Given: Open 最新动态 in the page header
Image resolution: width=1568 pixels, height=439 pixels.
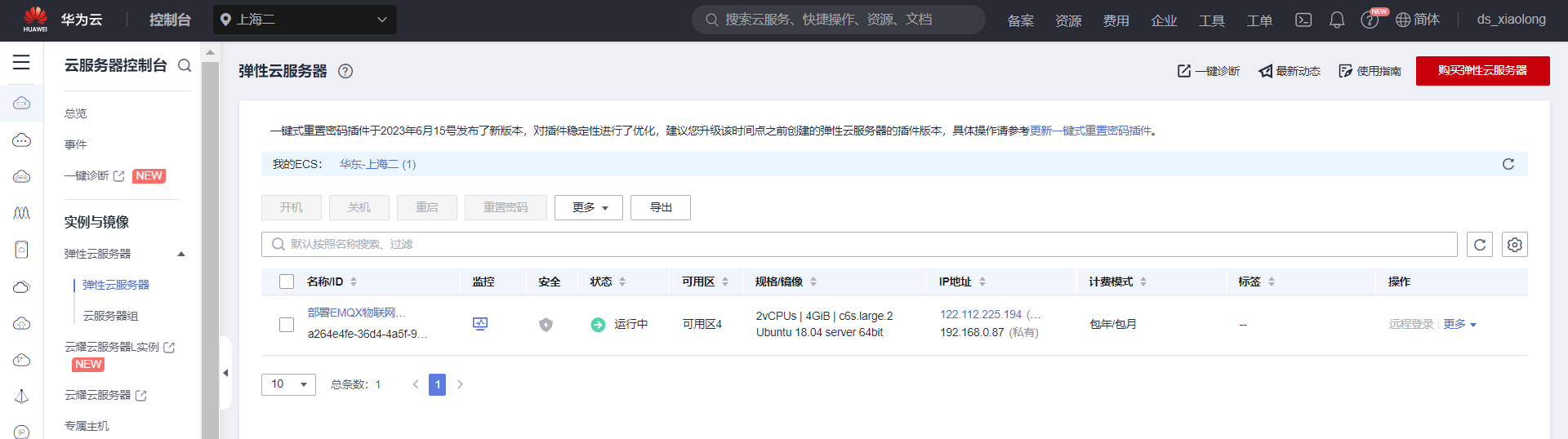Looking at the screenshot, I should click(1290, 71).
